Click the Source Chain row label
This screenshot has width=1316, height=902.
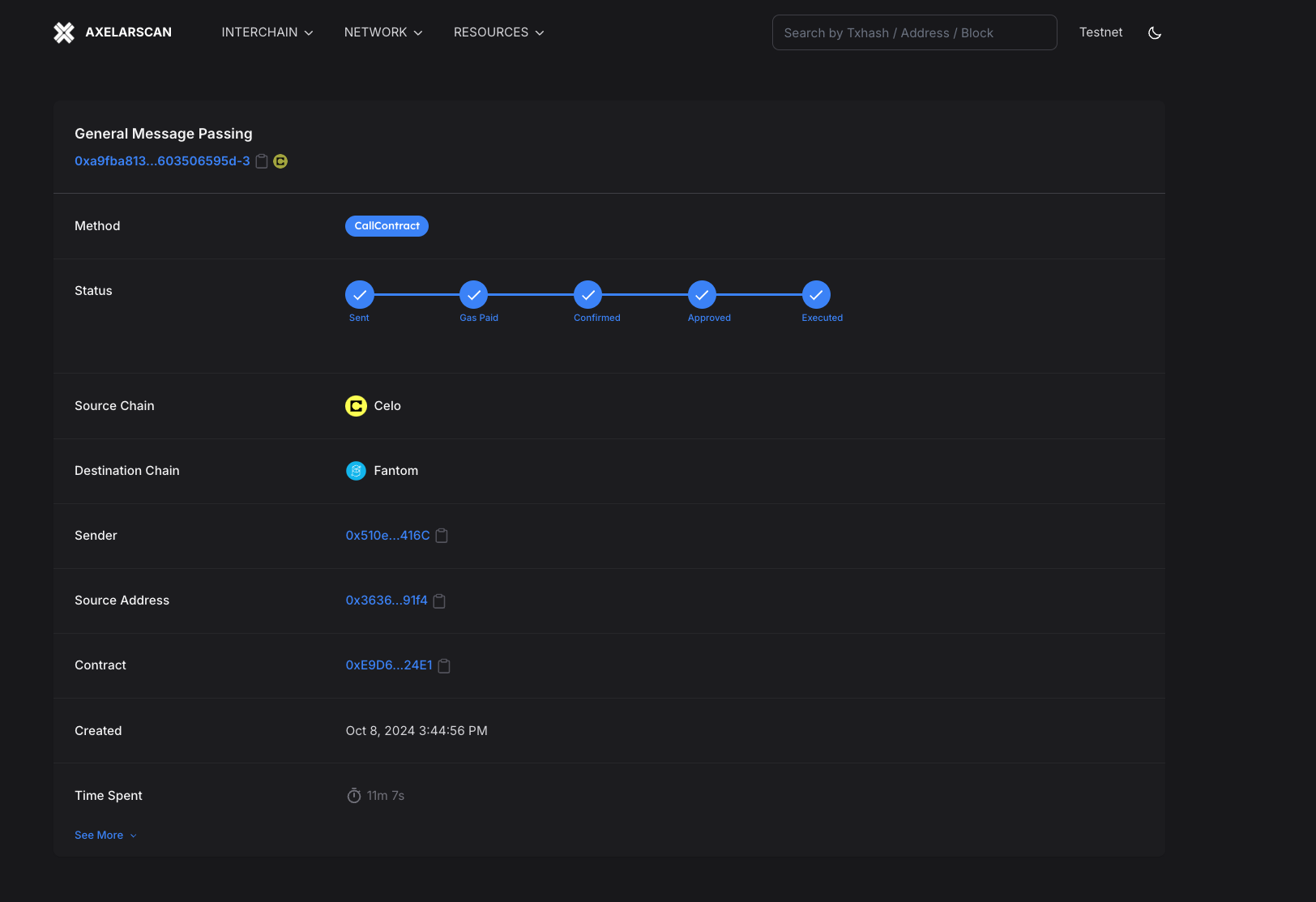(x=114, y=406)
